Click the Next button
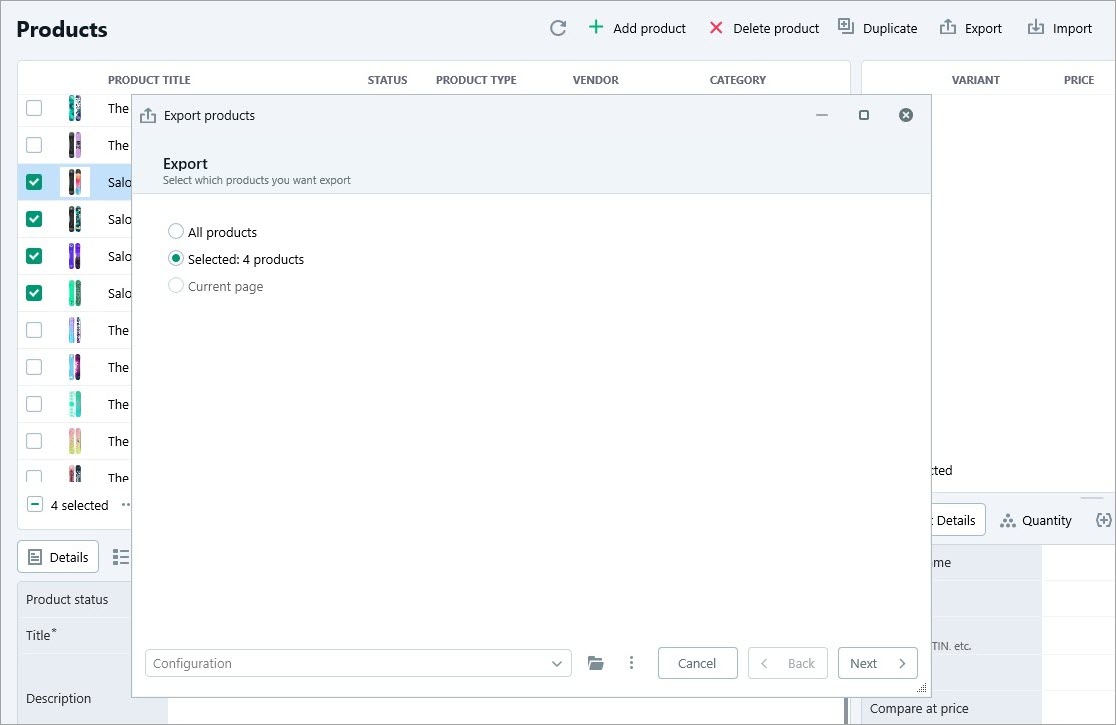Screen dimensions: 1116x725 point(878,663)
